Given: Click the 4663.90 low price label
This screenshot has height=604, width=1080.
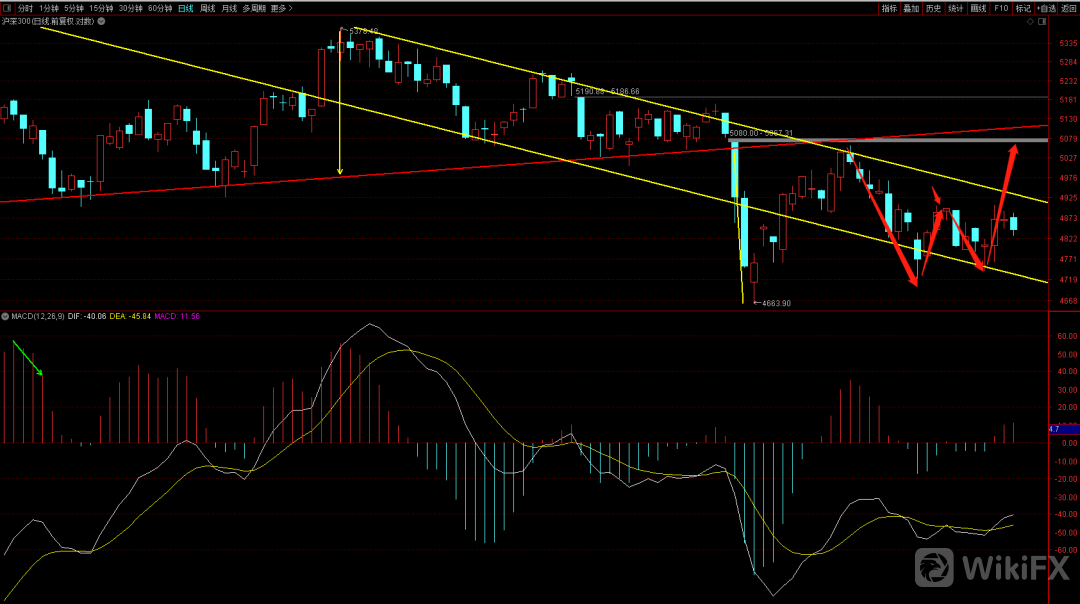Looking at the screenshot, I should [x=775, y=303].
